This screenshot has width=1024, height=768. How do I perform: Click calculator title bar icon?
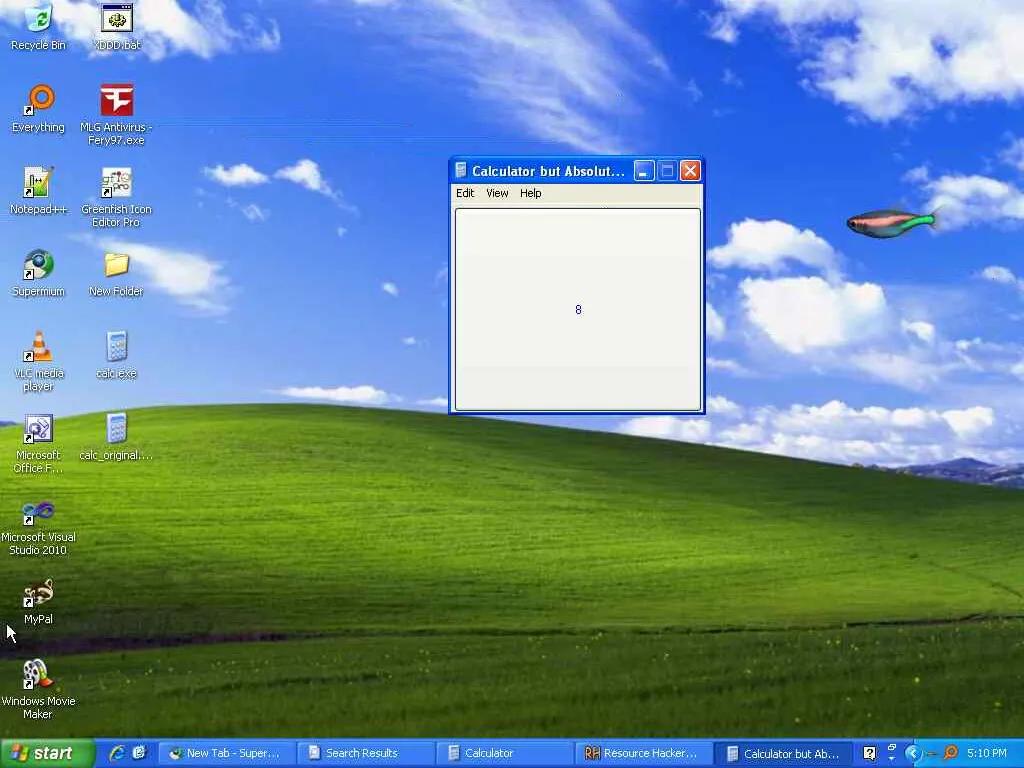pos(461,170)
